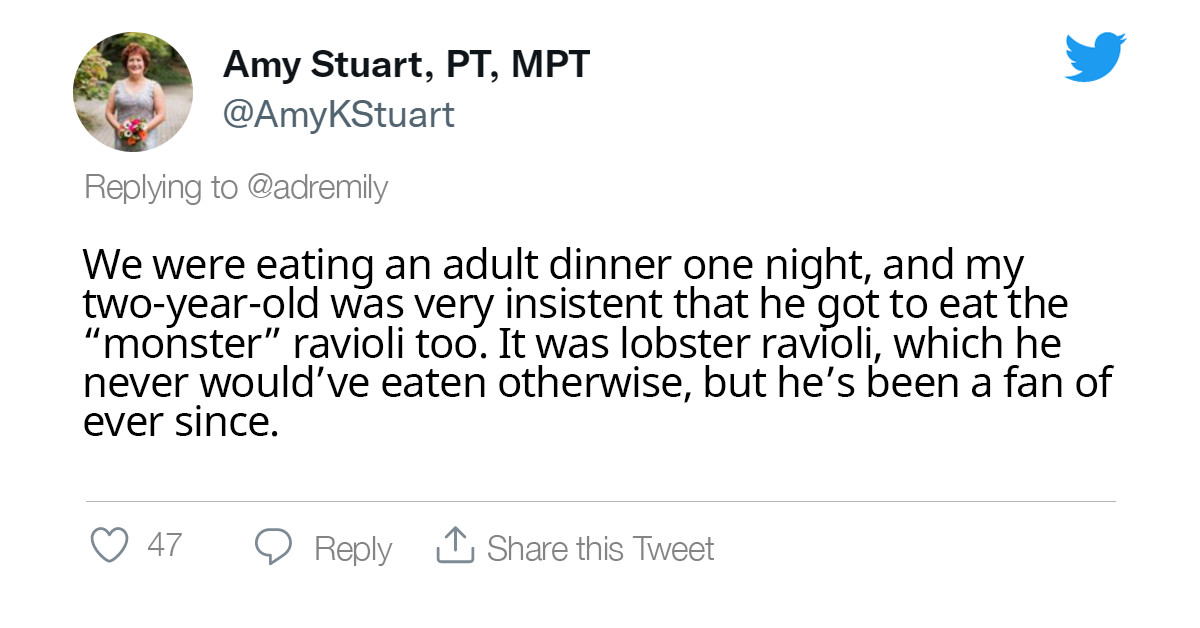This screenshot has width=1200, height=628.
Task: Toggle the reply action on the tweet
Action: (x=272, y=547)
